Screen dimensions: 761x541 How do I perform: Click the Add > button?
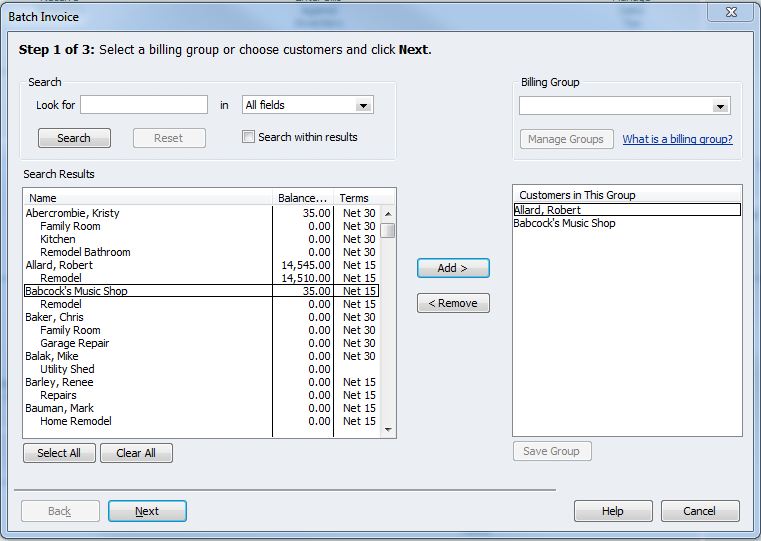453,268
